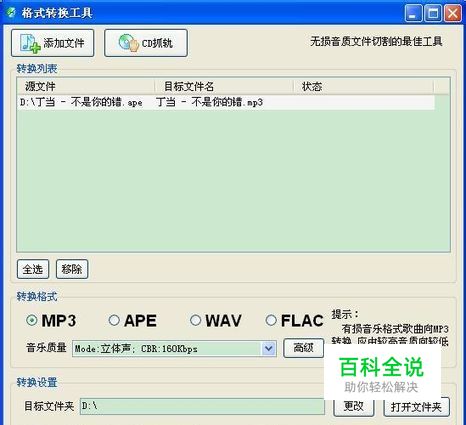Viewport: 466px width, 425px height.
Task: Click the music note add-file icon
Action: pyautogui.click(x=30, y=43)
